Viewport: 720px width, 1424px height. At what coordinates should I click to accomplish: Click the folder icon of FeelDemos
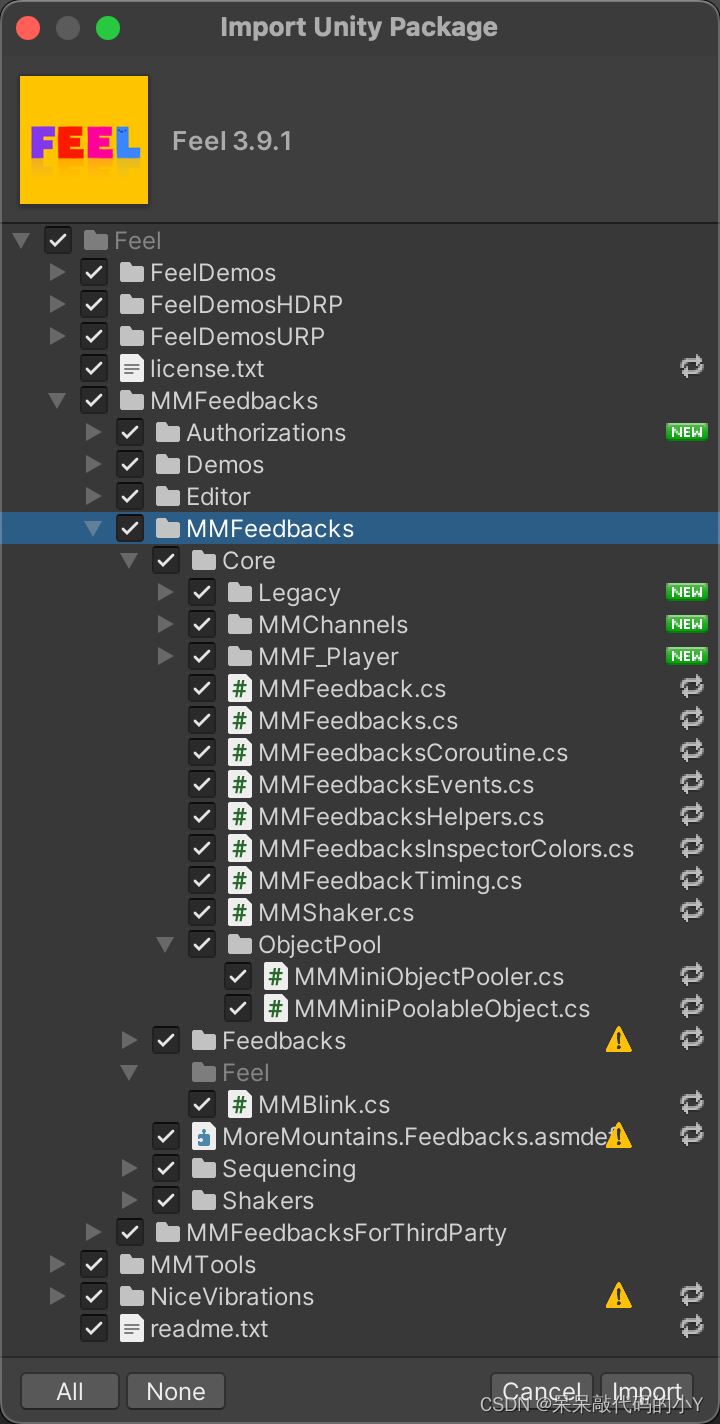(x=132, y=273)
